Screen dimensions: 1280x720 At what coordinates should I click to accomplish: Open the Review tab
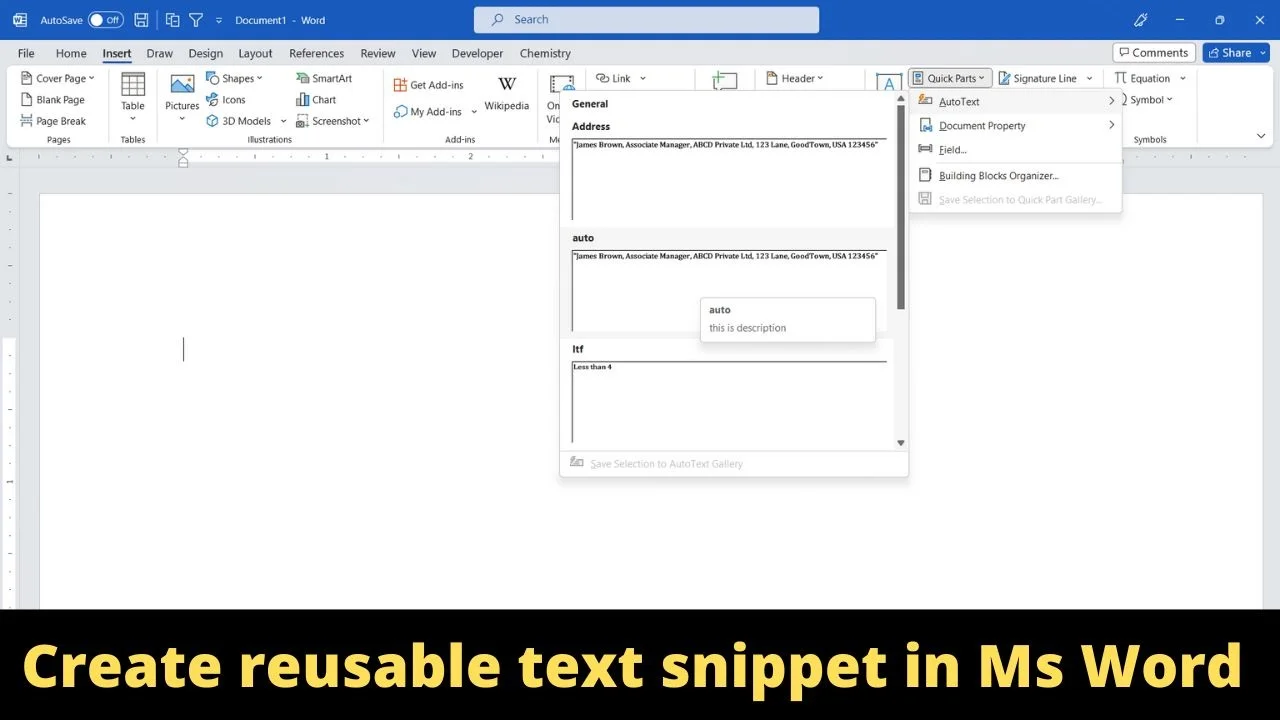[x=378, y=54]
